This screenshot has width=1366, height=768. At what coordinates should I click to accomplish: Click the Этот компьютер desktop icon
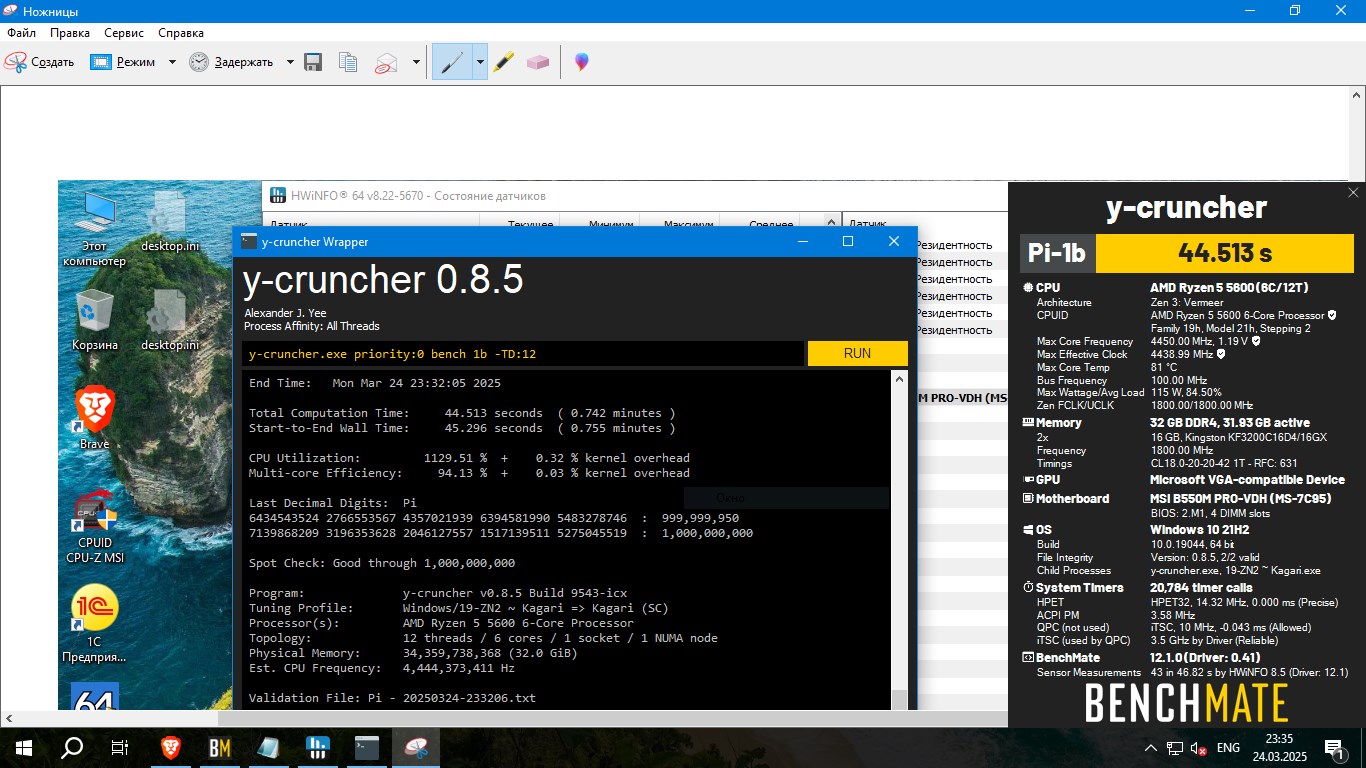pos(95,228)
